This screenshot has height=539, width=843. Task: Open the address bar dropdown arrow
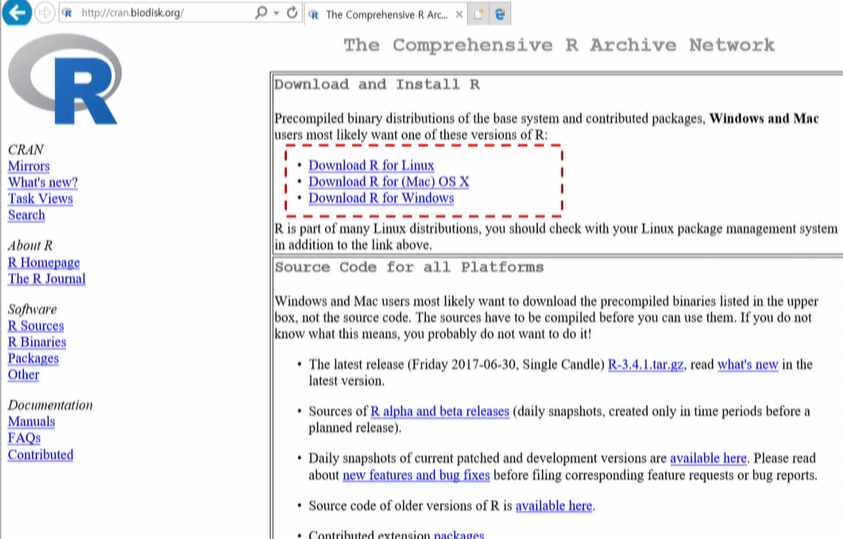(276, 13)
